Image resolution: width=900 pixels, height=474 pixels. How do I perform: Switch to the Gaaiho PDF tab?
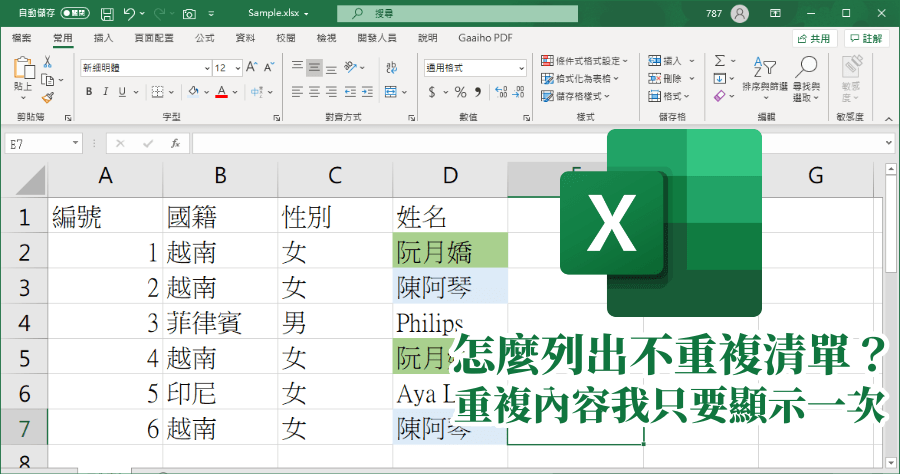[485, 38]
